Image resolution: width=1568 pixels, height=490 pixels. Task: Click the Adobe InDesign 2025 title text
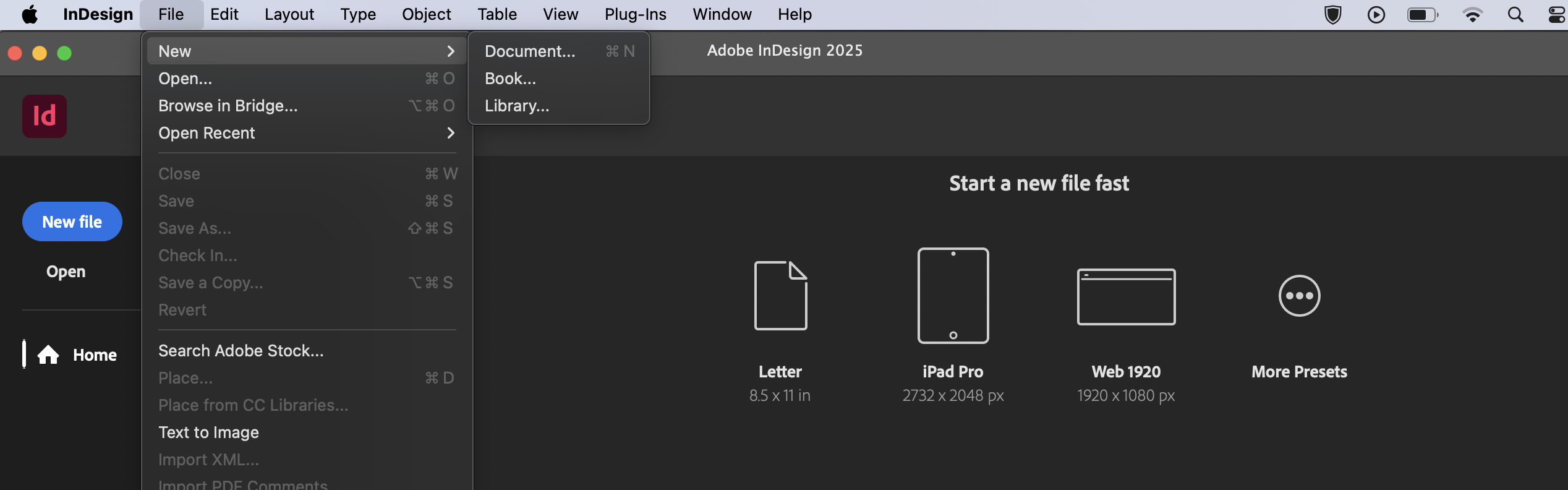pos(785,50)
